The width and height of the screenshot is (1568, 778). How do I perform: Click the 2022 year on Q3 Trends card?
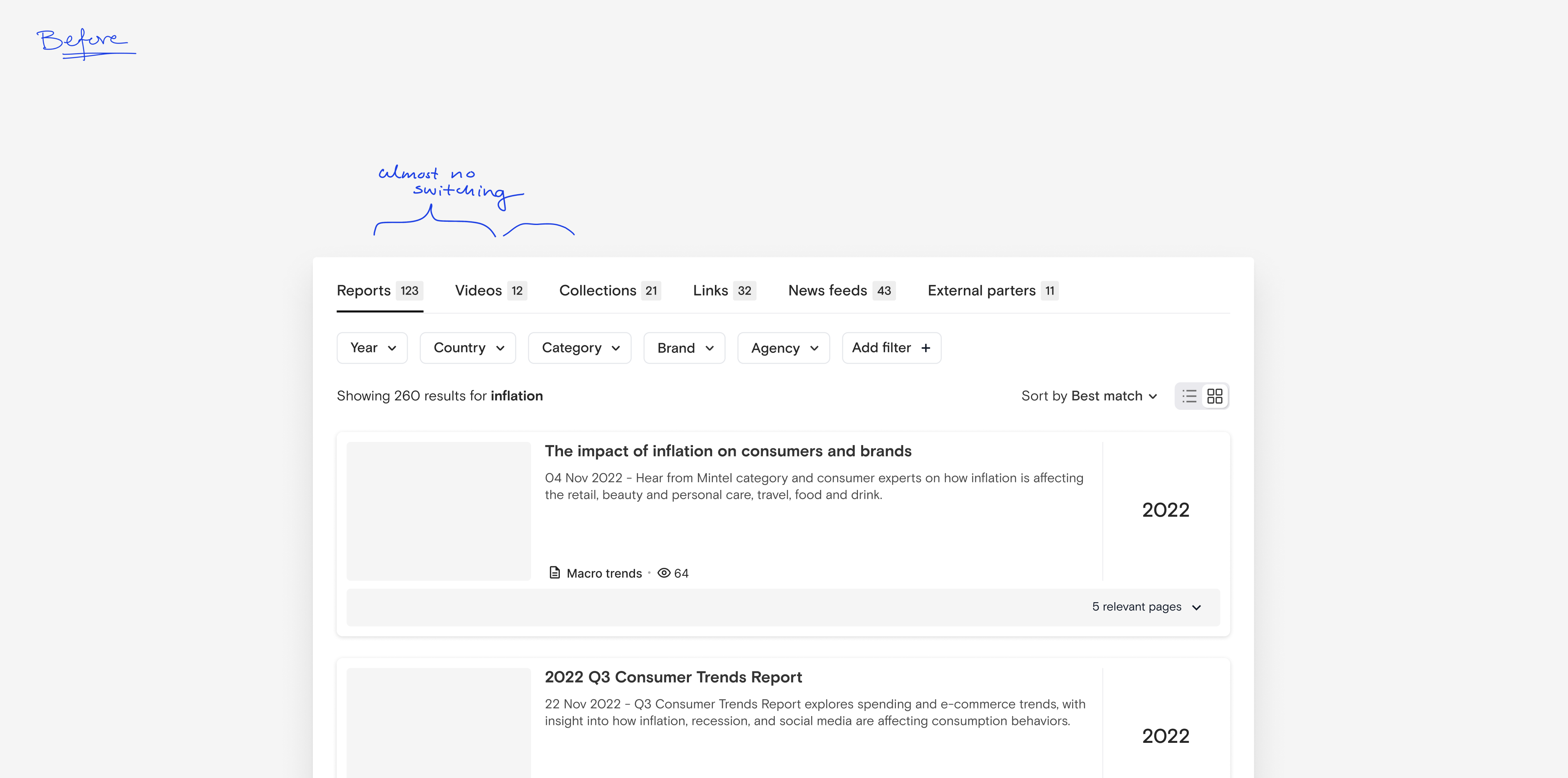(1166, 736)
